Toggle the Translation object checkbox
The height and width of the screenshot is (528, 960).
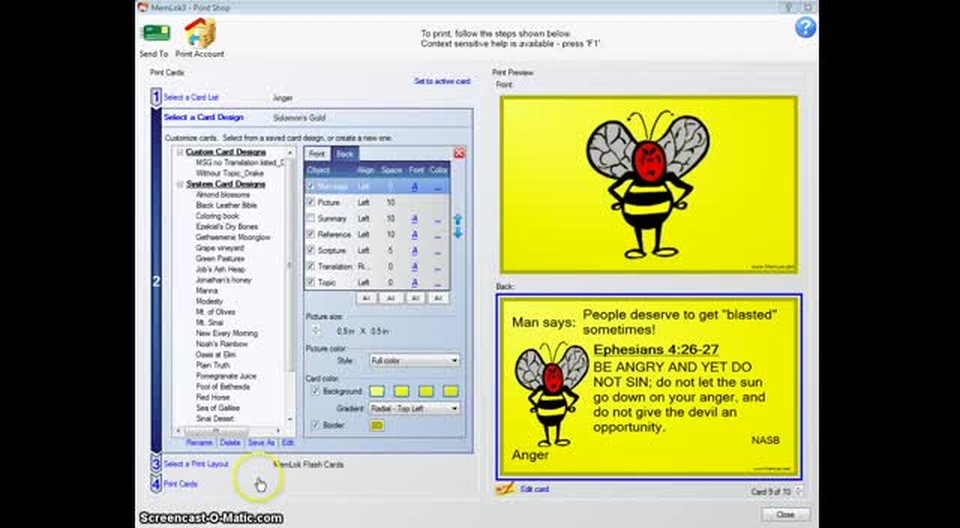(x=311, y=266)
